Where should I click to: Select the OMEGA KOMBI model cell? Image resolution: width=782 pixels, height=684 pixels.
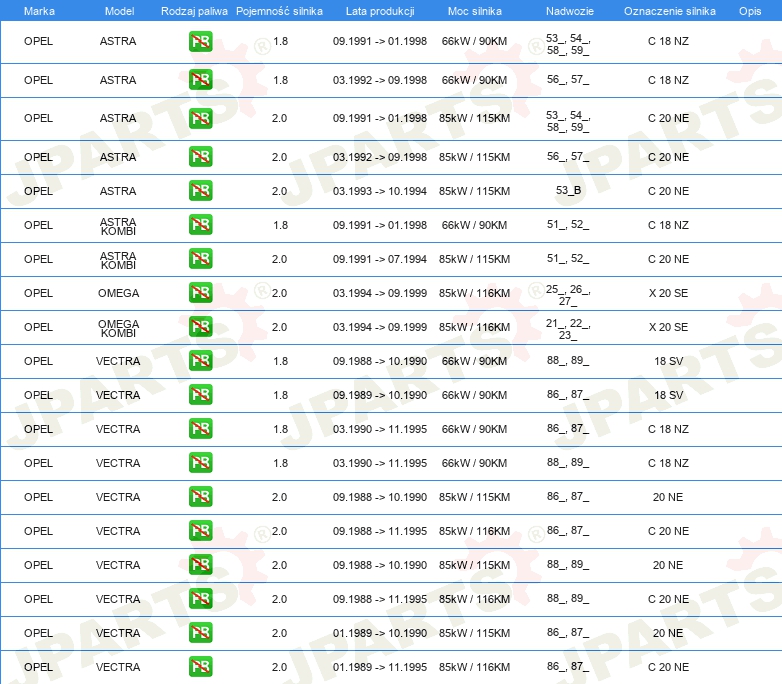pyautogui.click(x=118, y=328)
